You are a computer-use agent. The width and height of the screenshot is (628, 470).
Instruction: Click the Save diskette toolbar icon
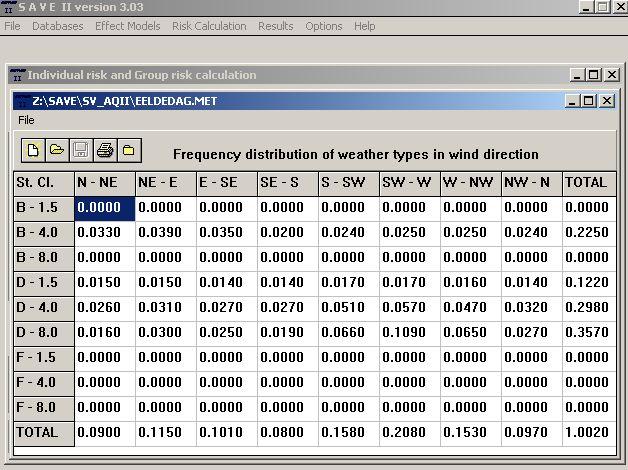tap(81, 151)
